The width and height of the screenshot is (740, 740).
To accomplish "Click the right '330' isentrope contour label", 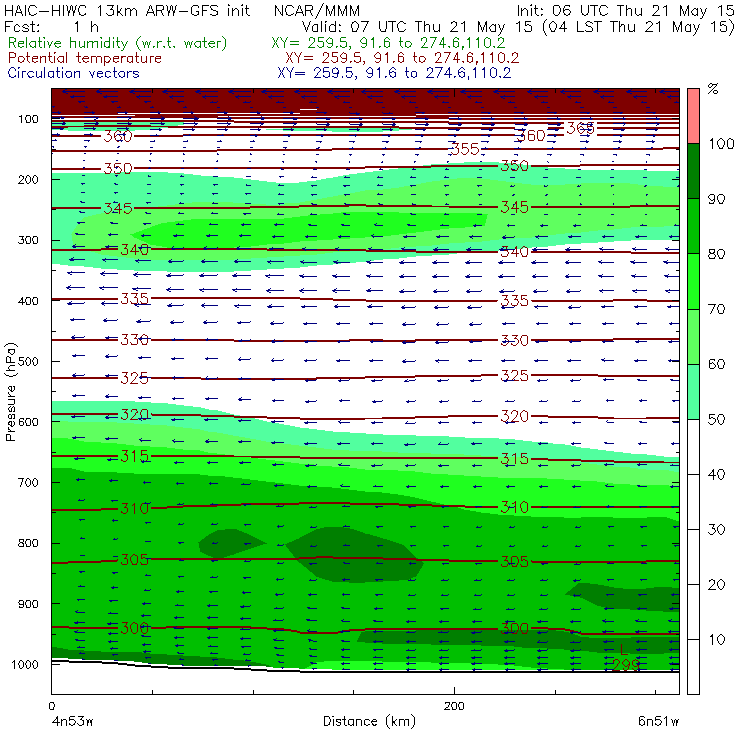I will pos(514,340).
